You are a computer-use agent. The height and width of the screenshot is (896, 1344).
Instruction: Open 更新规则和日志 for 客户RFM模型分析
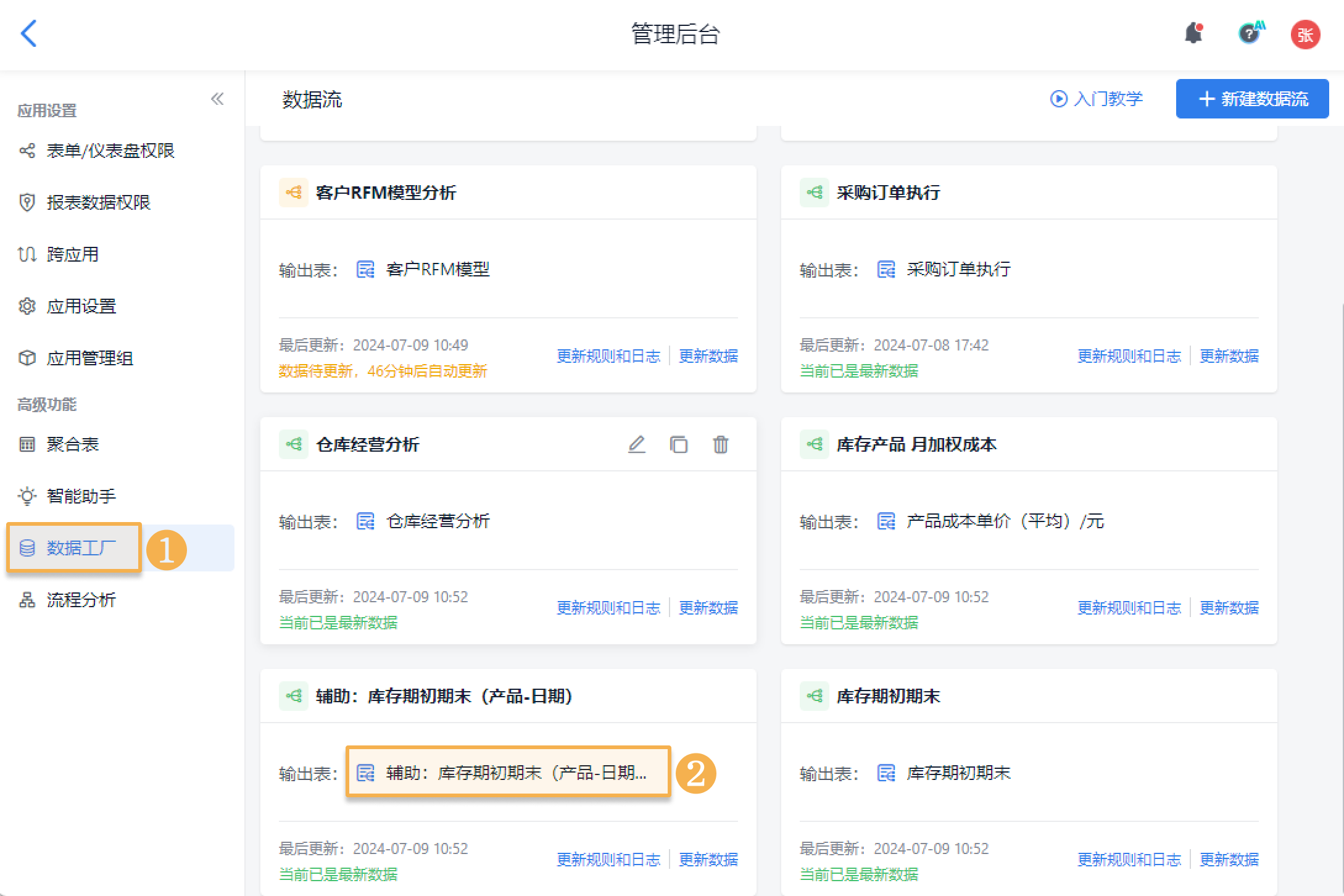click(x=608, y=356)
